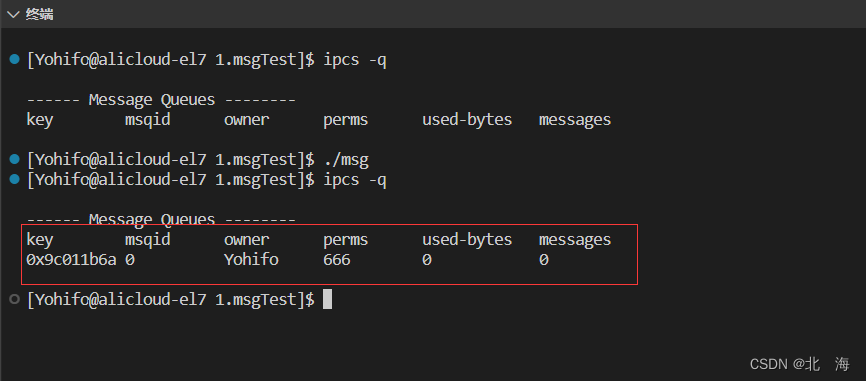This screenshot has height=381, width=866.
Task: Click perms value 666
Action: click(337, 260)
